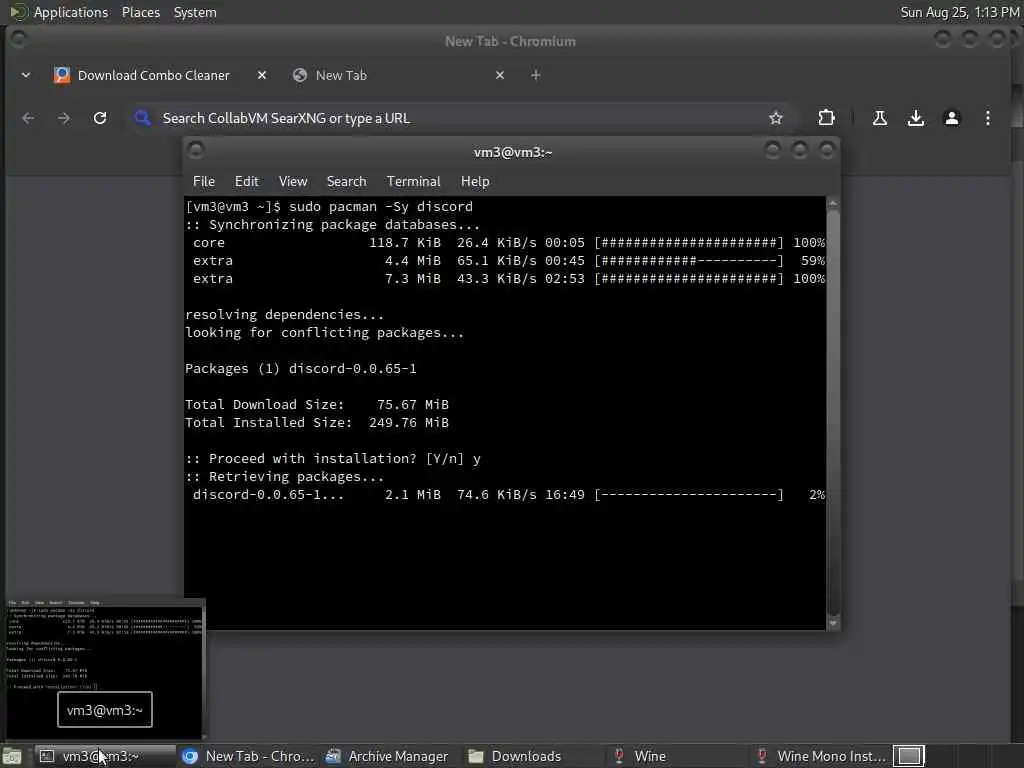Click the Chromium forward arrow
1024x768 pixels.
[x=63, y=118]
